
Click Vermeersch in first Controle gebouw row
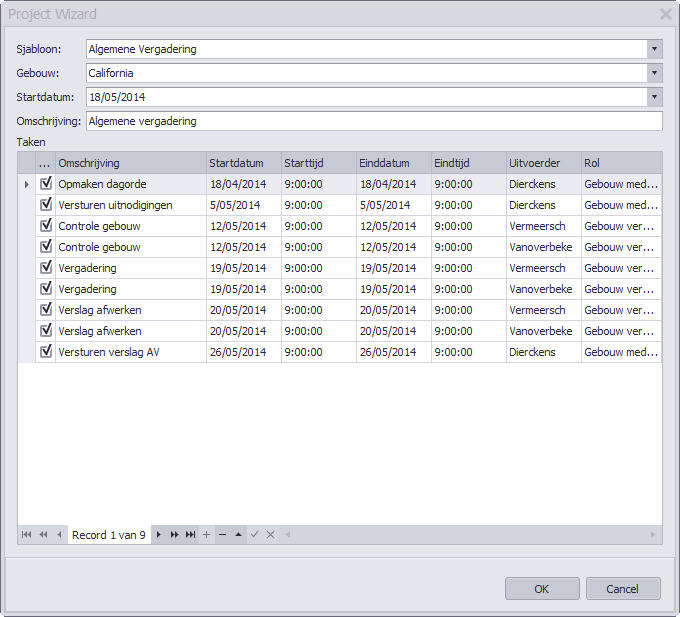pyautogui.click(x=544, y=226)
